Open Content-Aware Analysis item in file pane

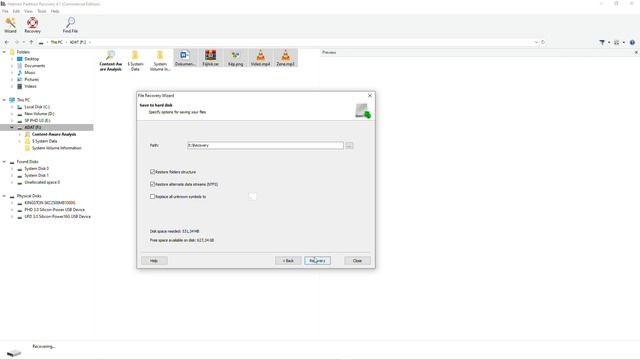point(111,60)
